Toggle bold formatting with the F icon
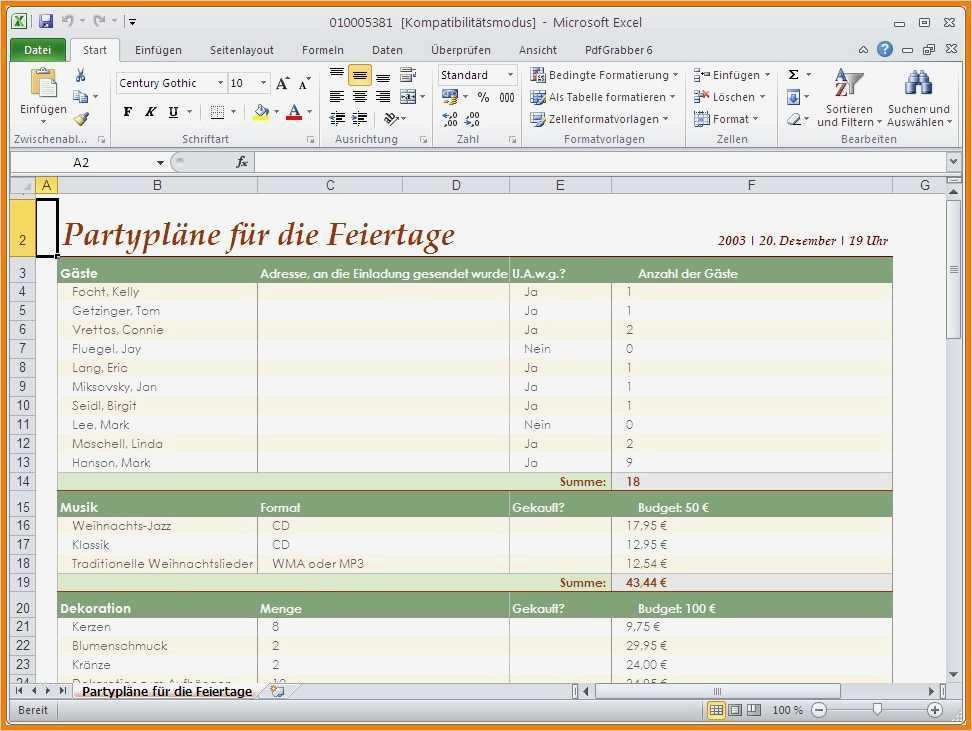The width and height of the screenshot is (972, 731). coord(127,111)
